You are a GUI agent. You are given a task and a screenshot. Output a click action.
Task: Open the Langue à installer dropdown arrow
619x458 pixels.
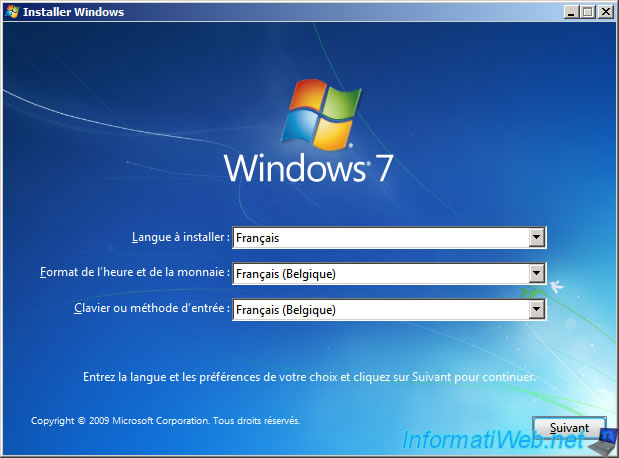(536, 237)
